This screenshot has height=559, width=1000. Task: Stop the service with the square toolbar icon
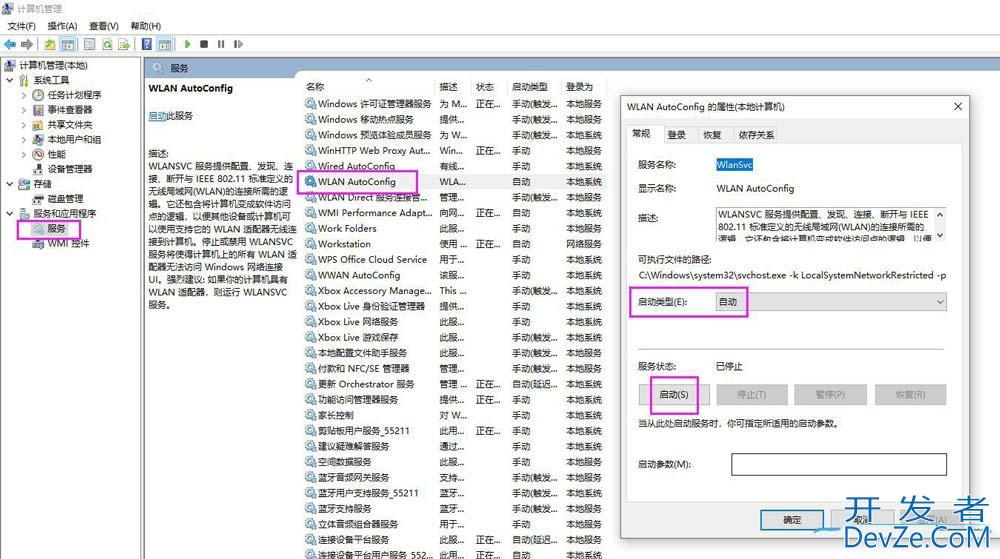[204, 44]
